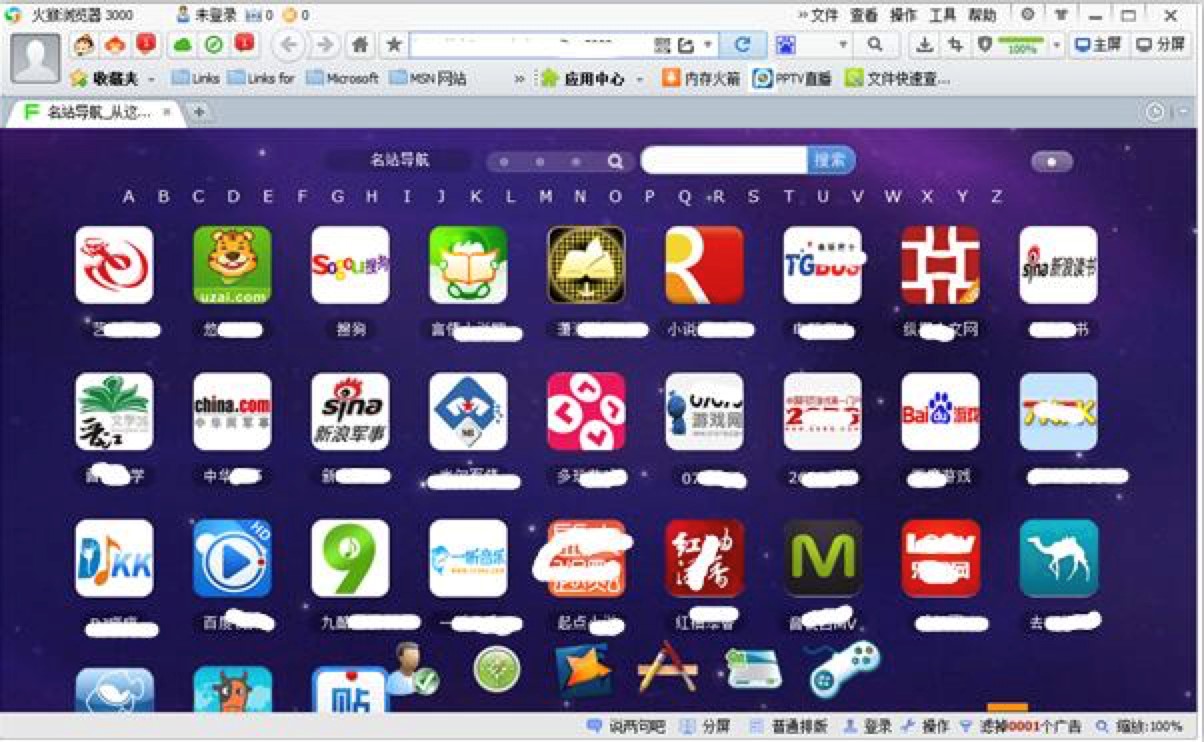Reload the page with refresh button
The image size is (1204, 742).
742,45
